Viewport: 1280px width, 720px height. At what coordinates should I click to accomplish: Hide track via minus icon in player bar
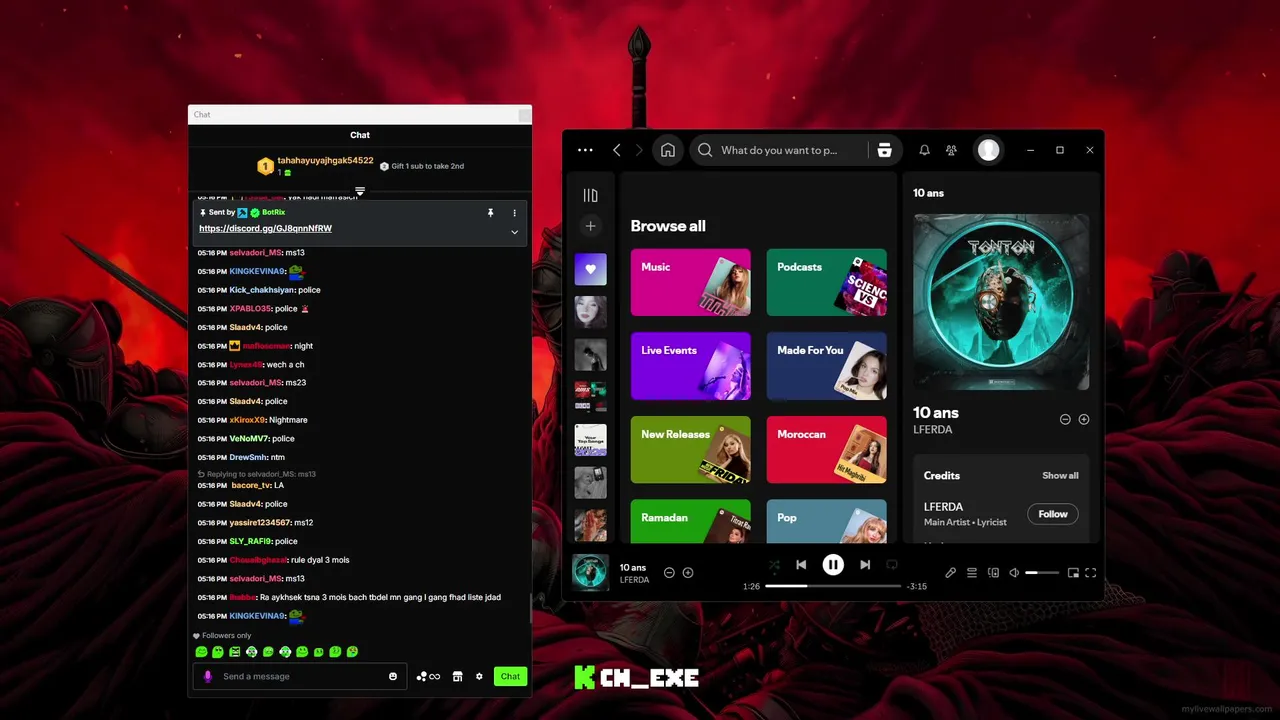point(669,573)
